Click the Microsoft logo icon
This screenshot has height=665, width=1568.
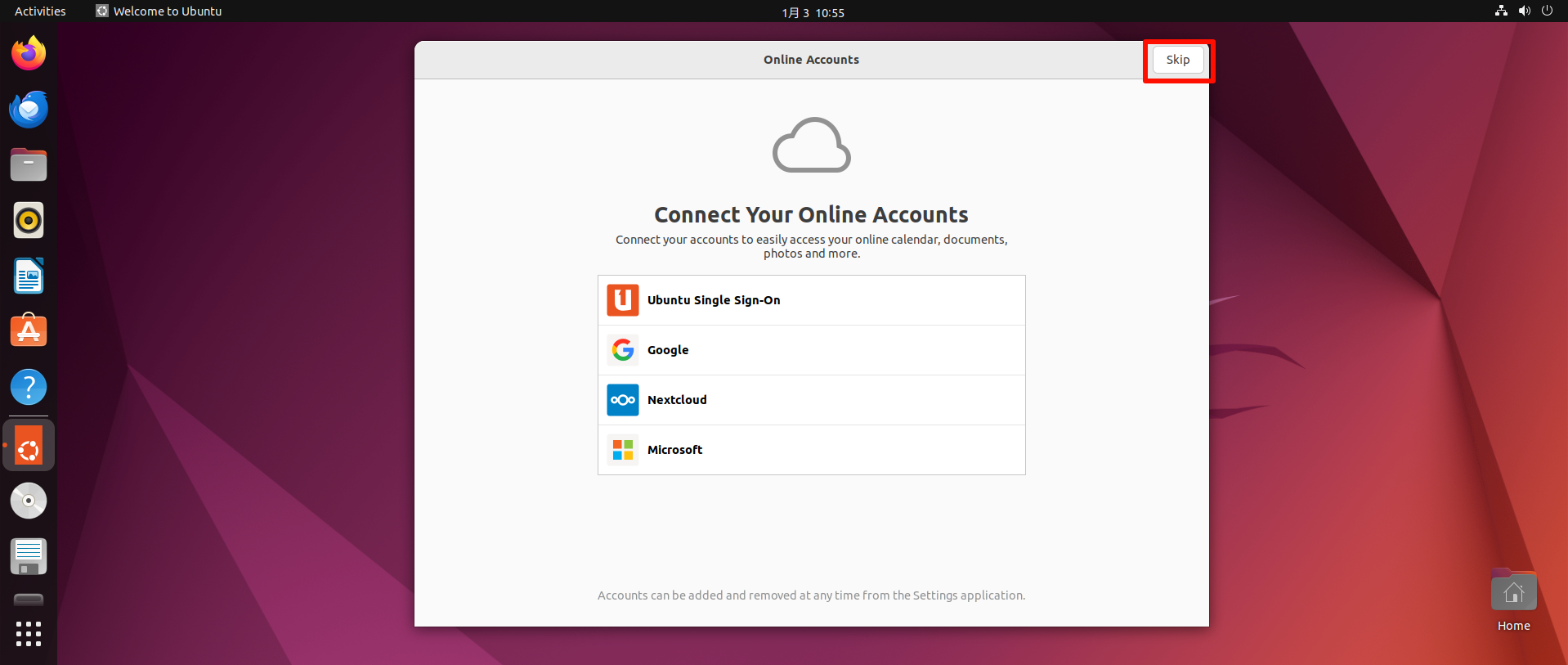[623, 450]
